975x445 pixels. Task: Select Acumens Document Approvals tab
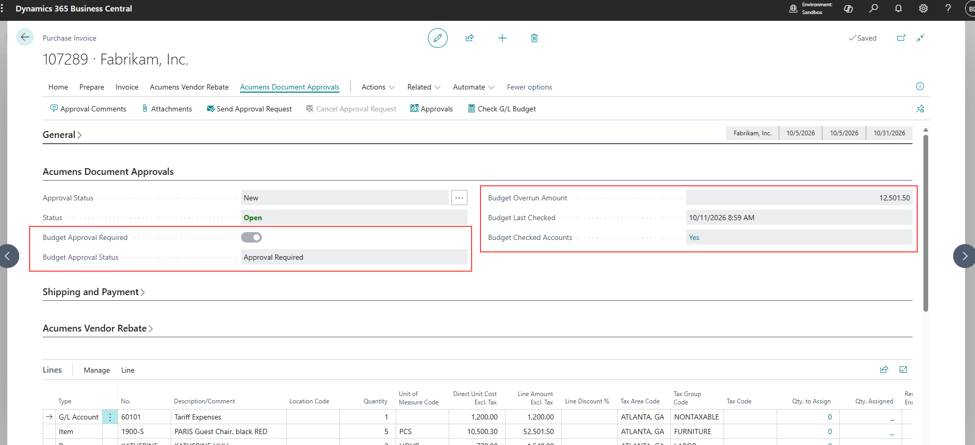tap(290, 87)
